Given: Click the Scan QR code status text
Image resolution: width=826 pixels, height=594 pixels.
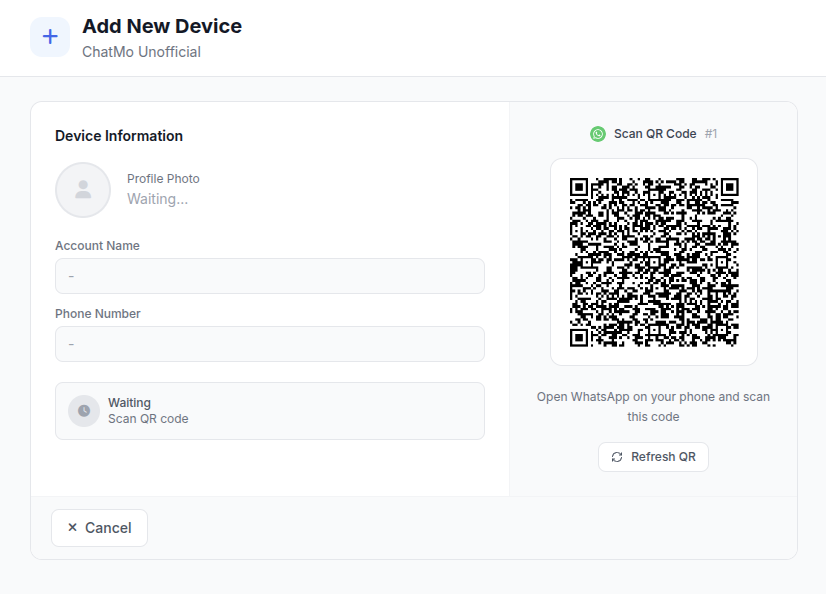Looking at the screenshot, I should pos(149,419).
